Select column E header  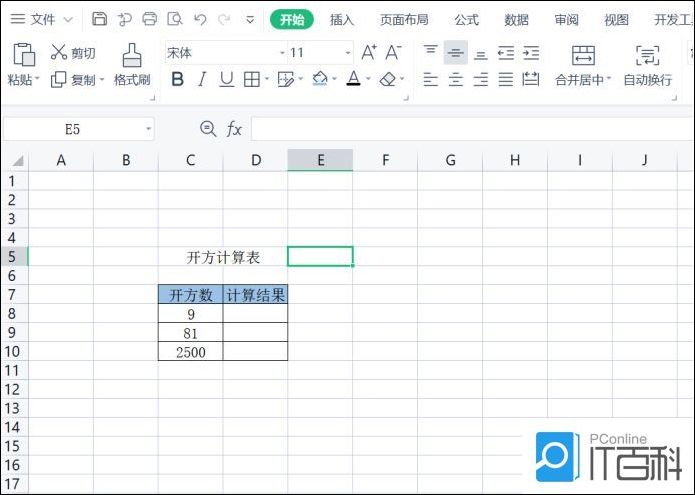[x=320, y=160]
